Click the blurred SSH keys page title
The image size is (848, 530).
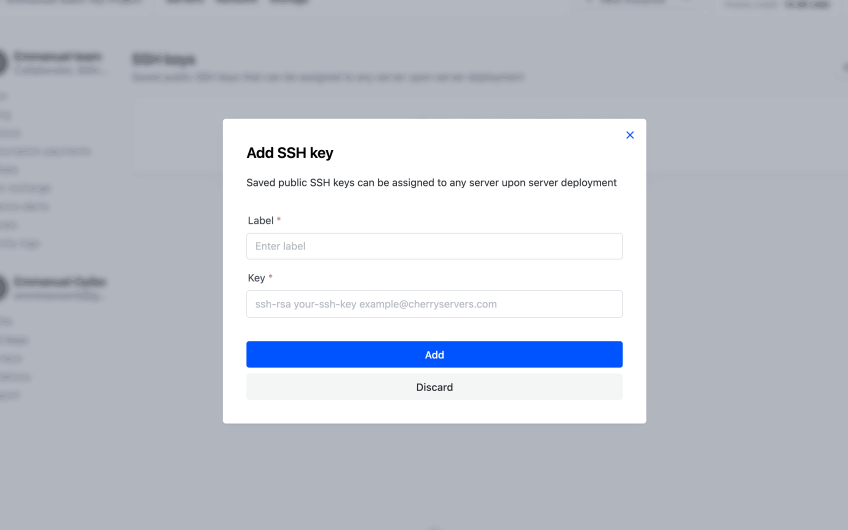(x=164, y=59)
